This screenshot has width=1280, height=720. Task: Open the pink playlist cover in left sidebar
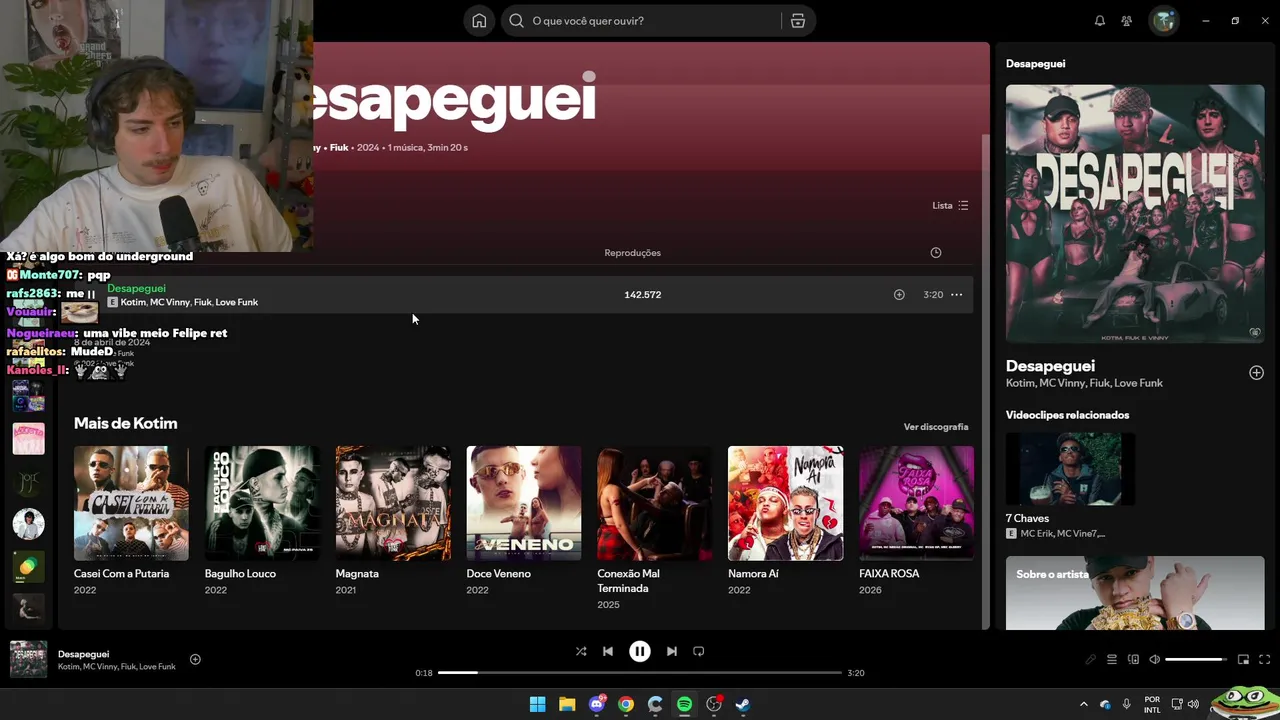[28, 439]
